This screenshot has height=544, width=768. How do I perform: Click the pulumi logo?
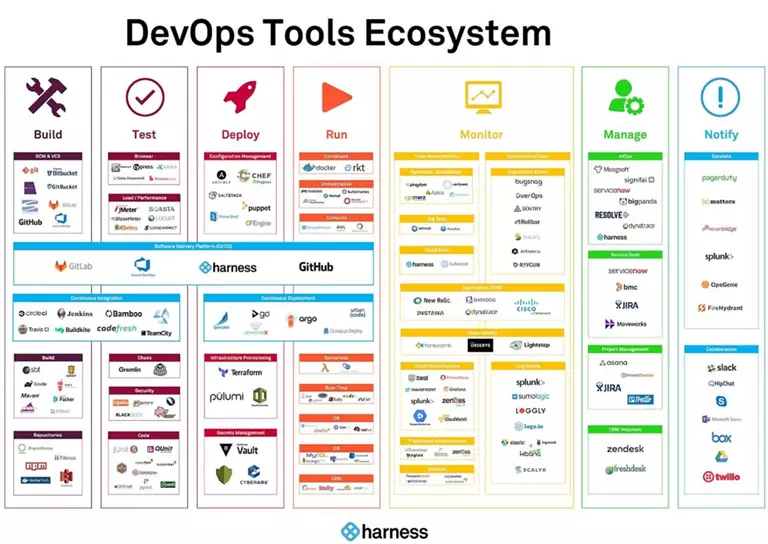tap(226, 397)
